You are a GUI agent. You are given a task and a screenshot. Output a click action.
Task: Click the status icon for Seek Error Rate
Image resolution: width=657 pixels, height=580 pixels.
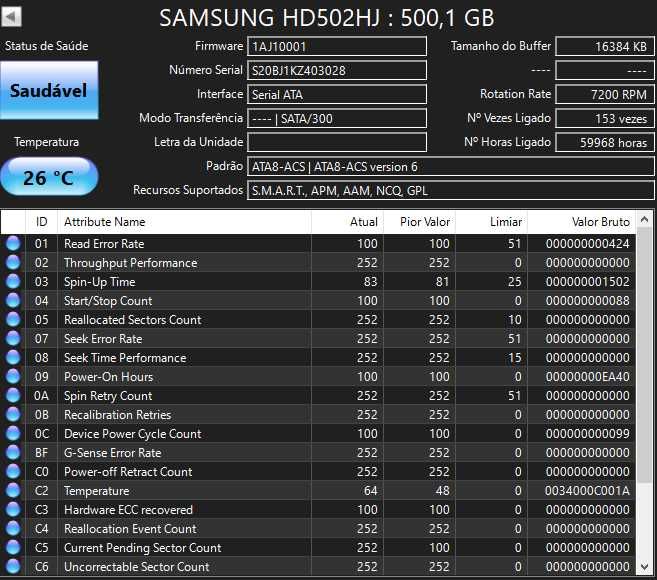pyautogui.click(x=13, y=339)
